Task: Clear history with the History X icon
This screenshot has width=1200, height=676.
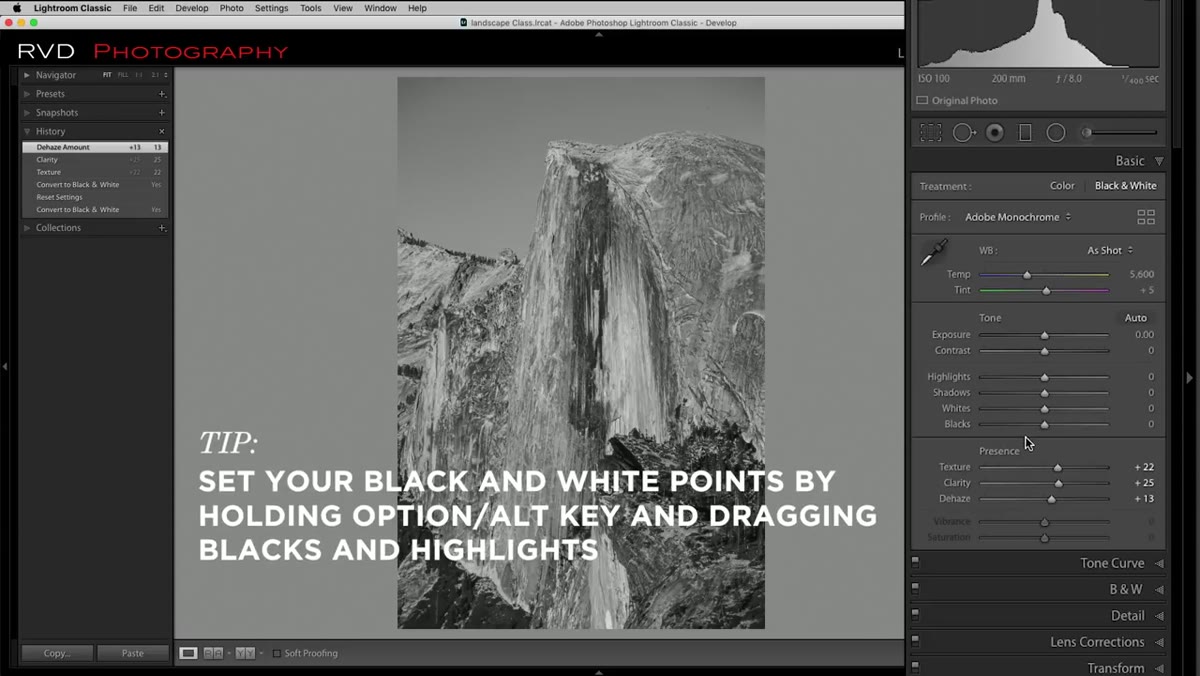Action: pos(162,132)
